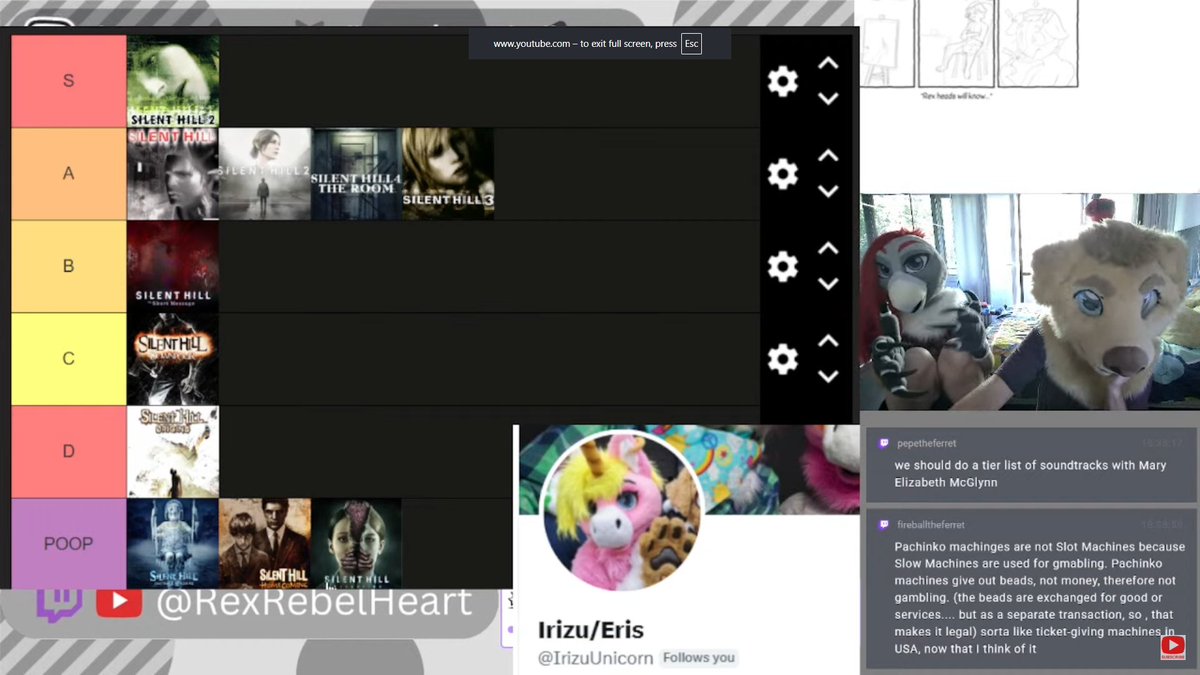Open the @IrizuUnicorn handle
This screenshot has height=675, width=1200.
click(596, 658)
